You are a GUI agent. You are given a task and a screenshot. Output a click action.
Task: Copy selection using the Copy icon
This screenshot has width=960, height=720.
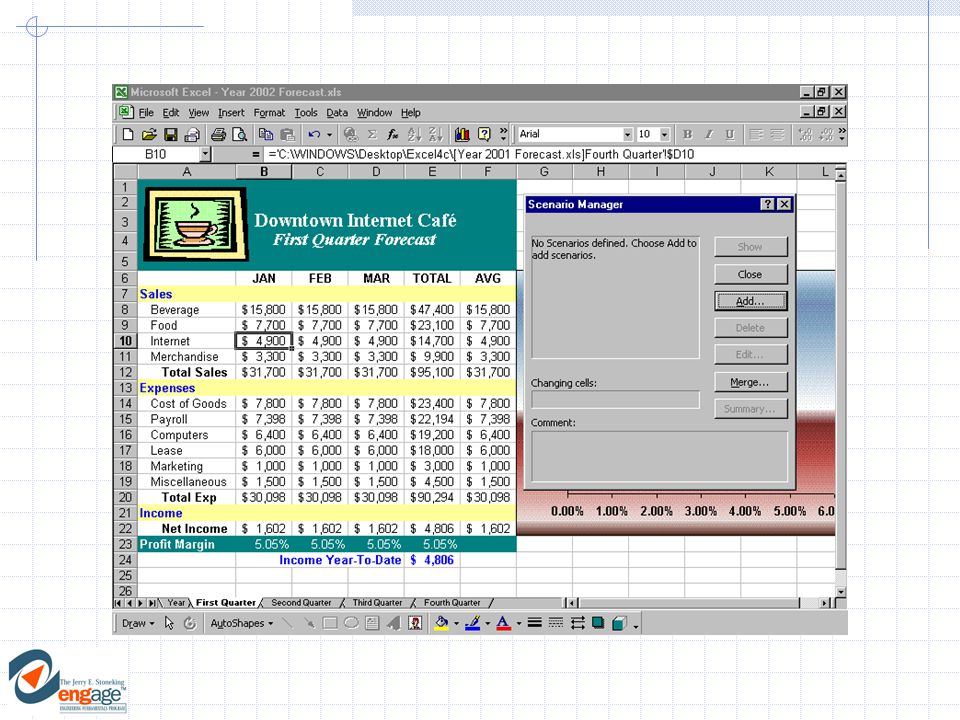coord(266,134)
